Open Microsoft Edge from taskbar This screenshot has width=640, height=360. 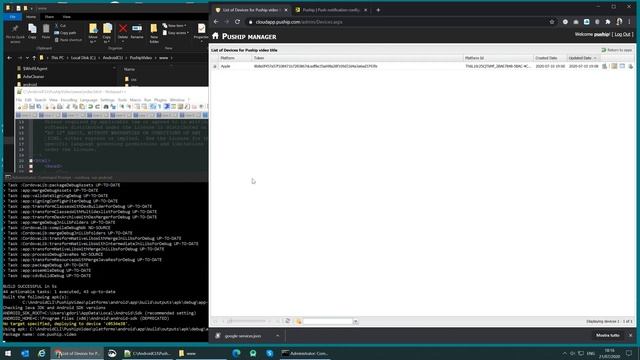click(236, 353)
